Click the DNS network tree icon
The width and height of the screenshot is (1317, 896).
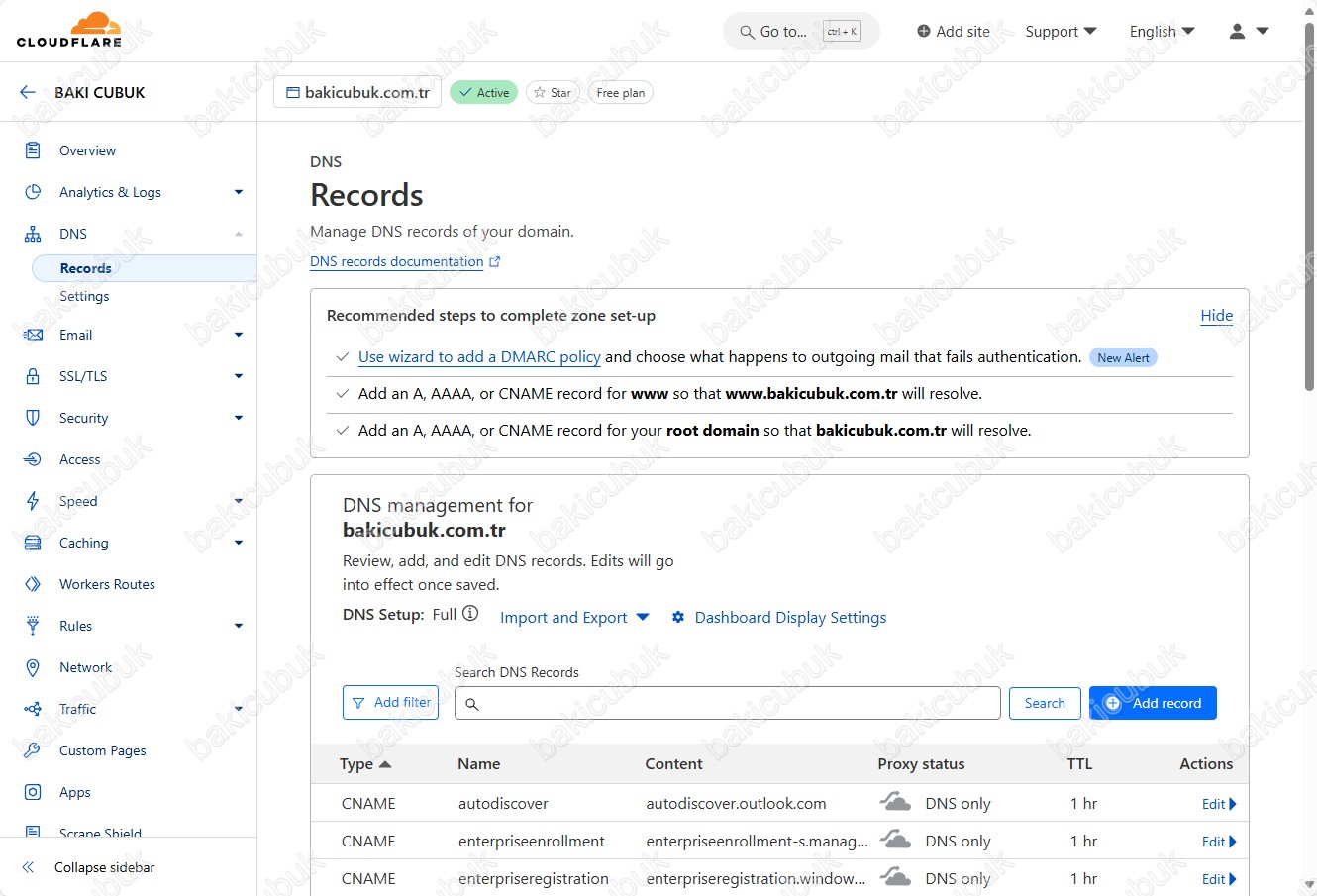pos(33,234)
